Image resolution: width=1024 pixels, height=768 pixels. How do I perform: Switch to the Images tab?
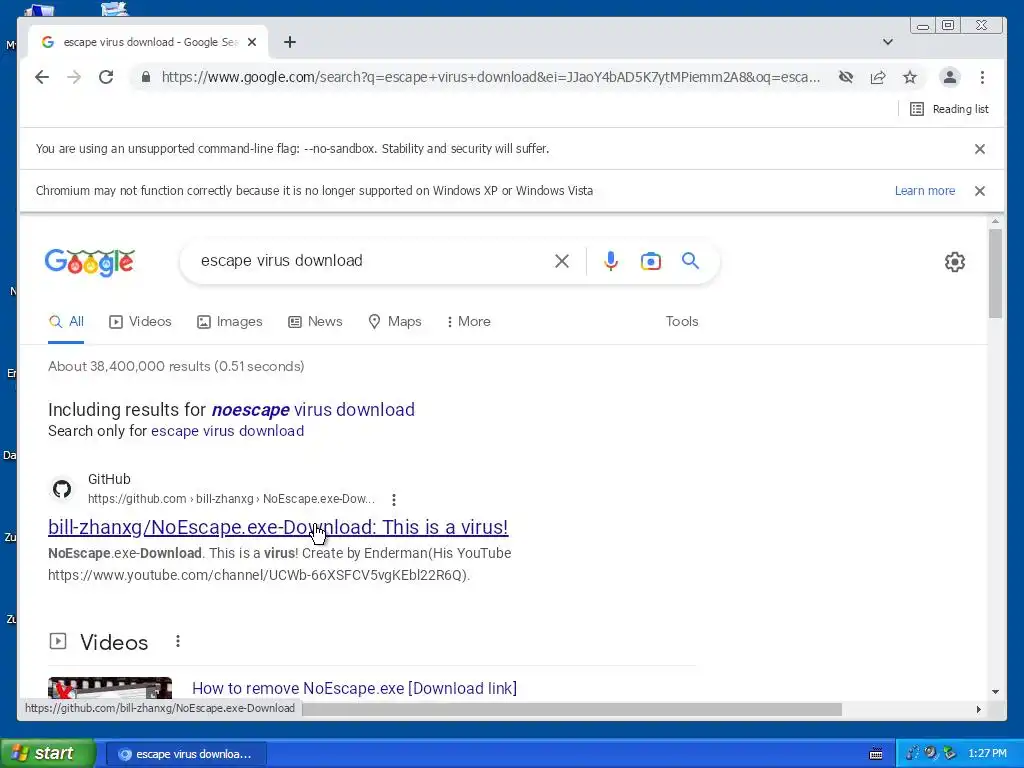(x=229, y=321)
